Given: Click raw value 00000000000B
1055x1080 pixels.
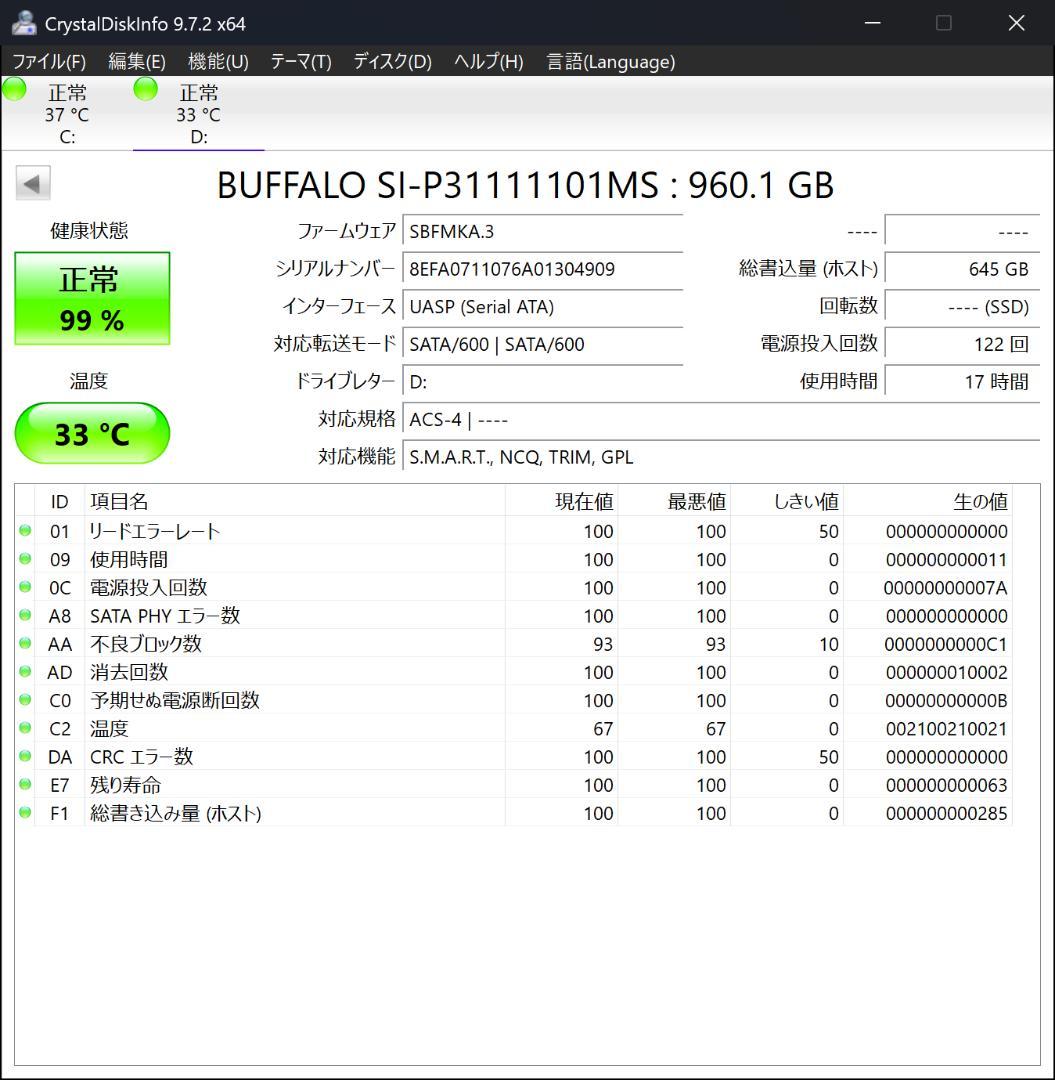Looking at the screenshot, I should [946, 700].
